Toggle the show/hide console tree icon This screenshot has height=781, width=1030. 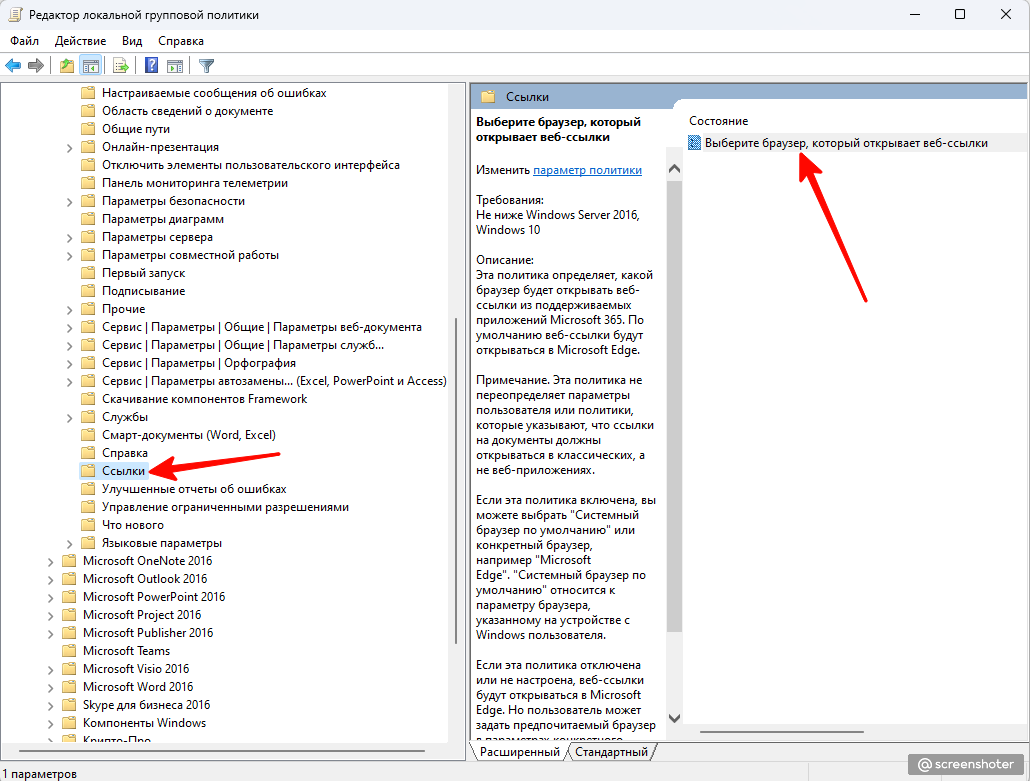[91, 66]
